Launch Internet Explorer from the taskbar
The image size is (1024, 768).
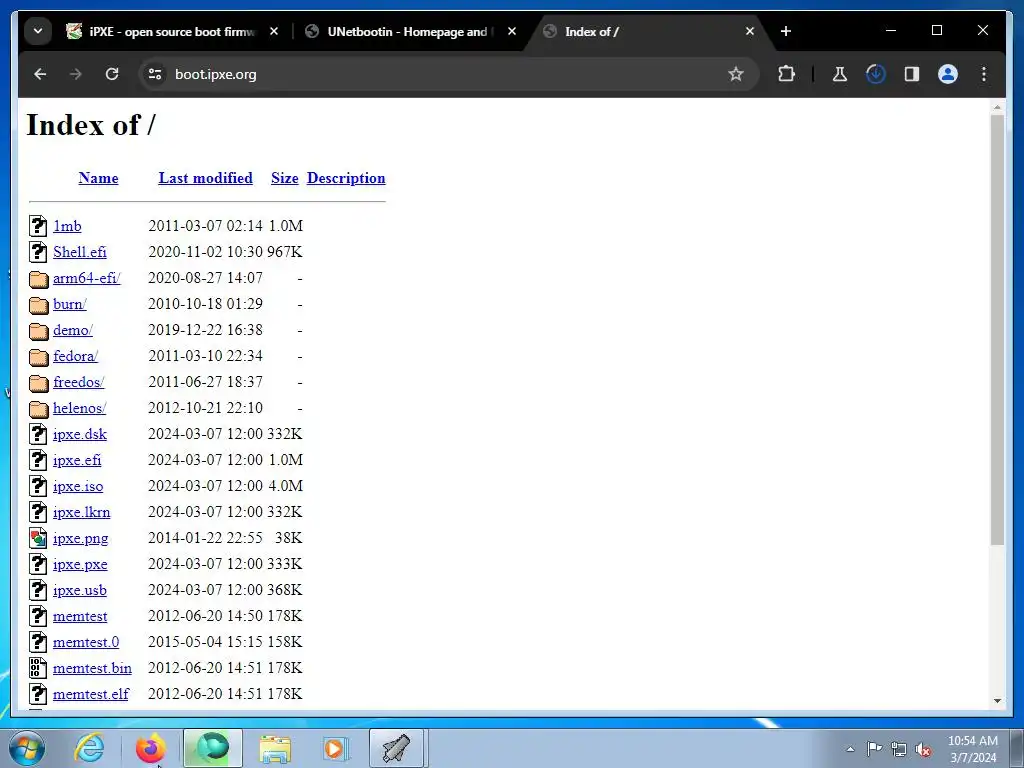(89, 748)
